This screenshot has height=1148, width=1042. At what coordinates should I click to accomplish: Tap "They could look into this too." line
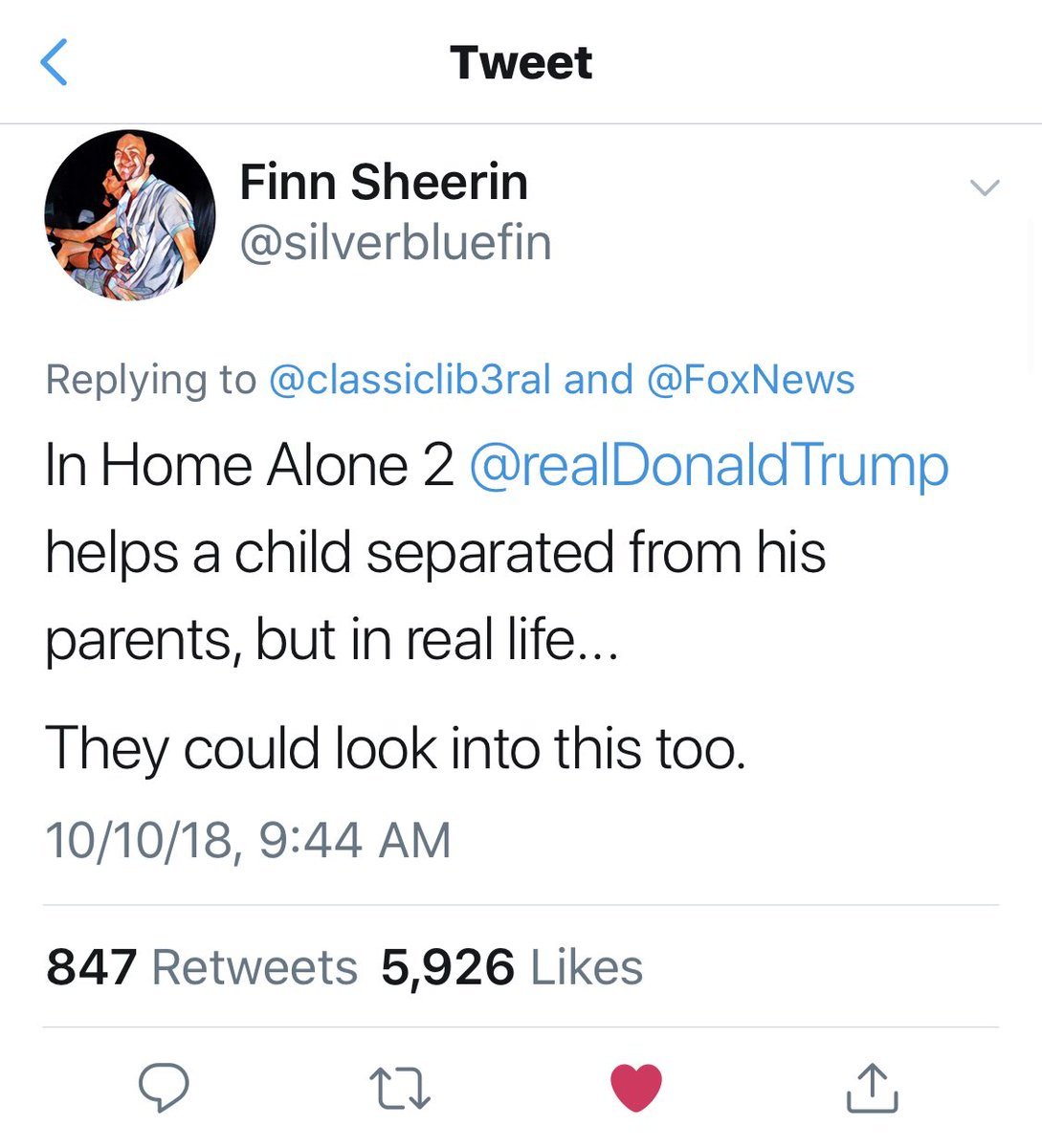pos(394,747)
